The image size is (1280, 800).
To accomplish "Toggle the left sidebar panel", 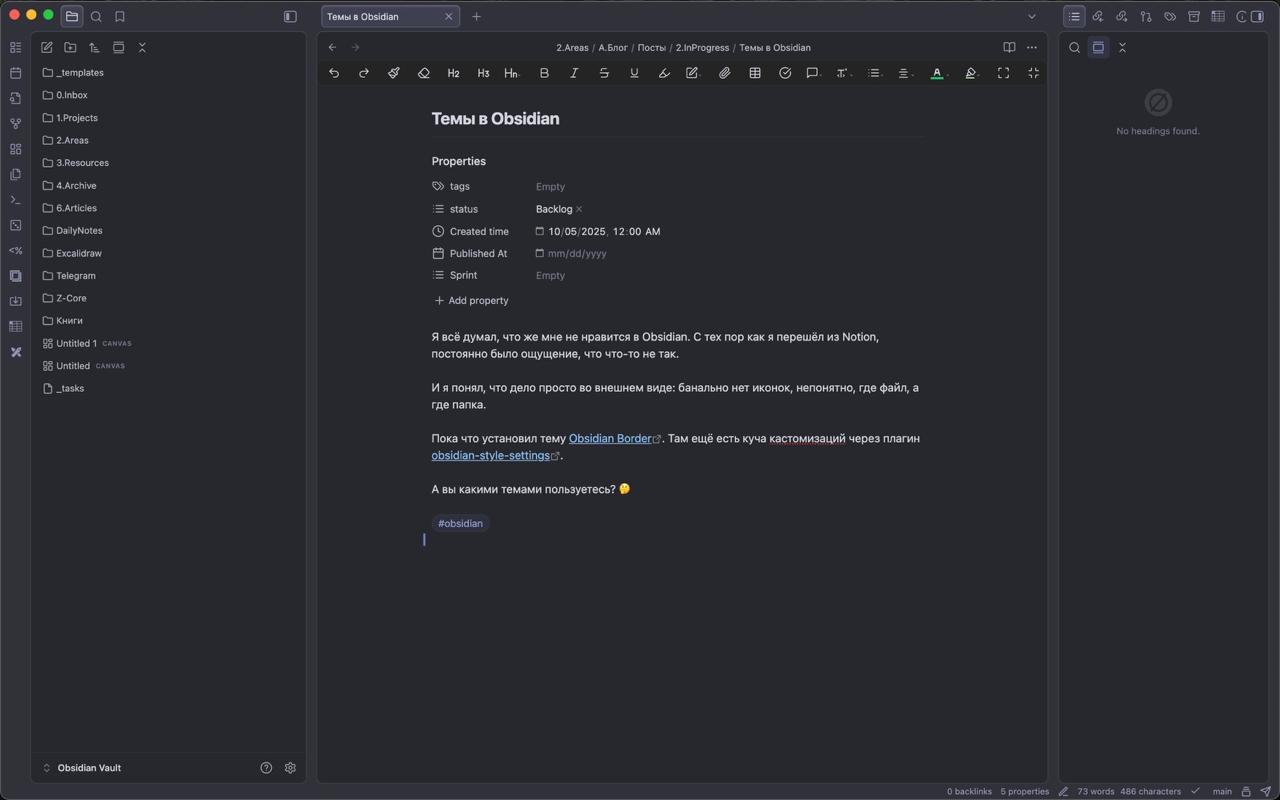I will (290, 16).
